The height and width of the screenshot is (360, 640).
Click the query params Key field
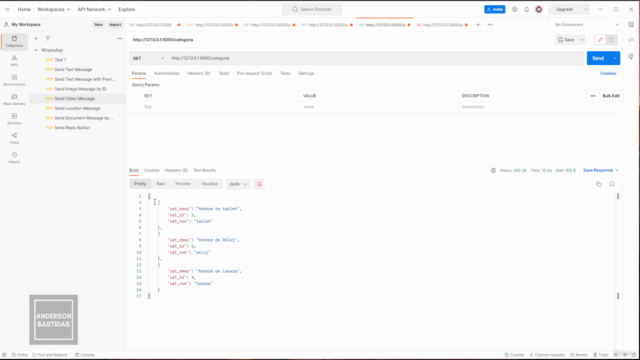(221, 107)
